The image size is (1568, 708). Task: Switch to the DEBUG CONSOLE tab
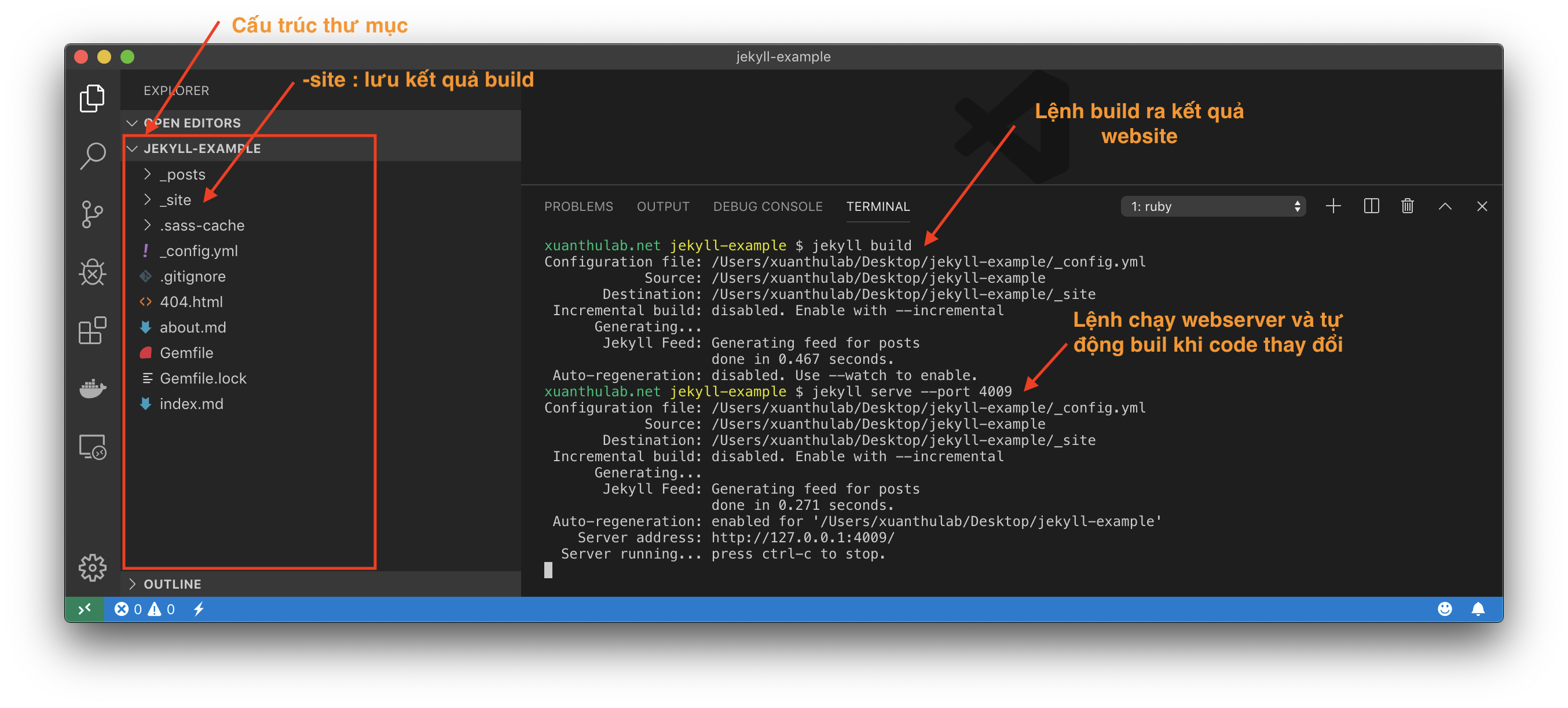click(768, 207)
